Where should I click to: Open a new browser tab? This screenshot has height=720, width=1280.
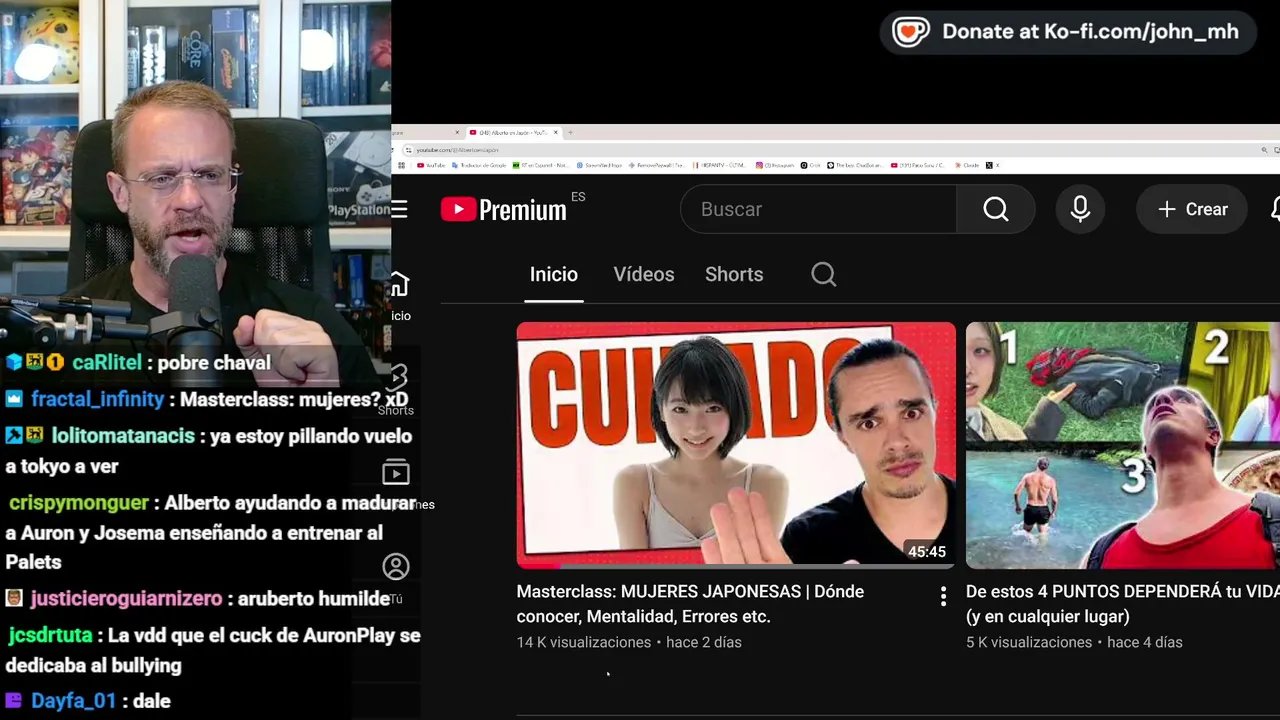tap(570, 132)
